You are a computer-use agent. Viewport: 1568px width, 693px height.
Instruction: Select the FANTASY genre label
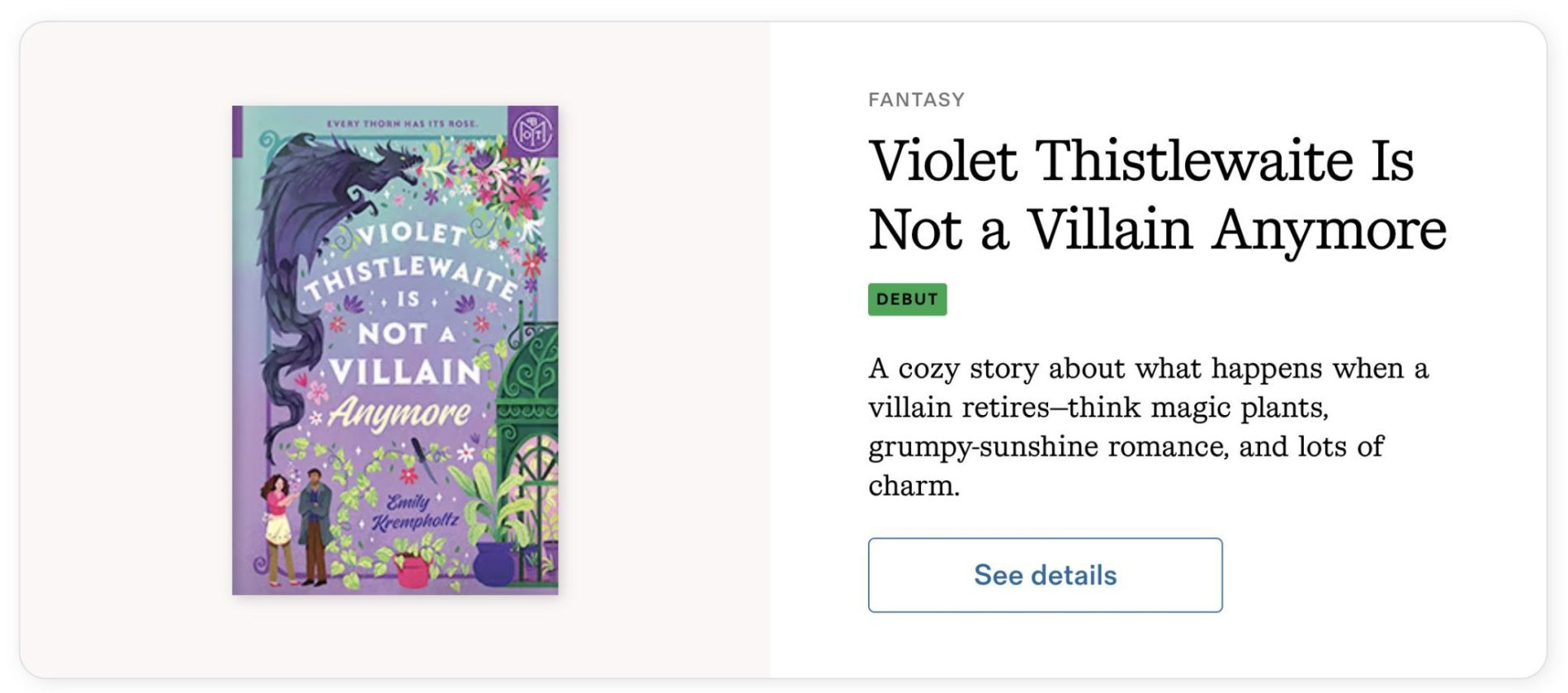coord(916,100)
